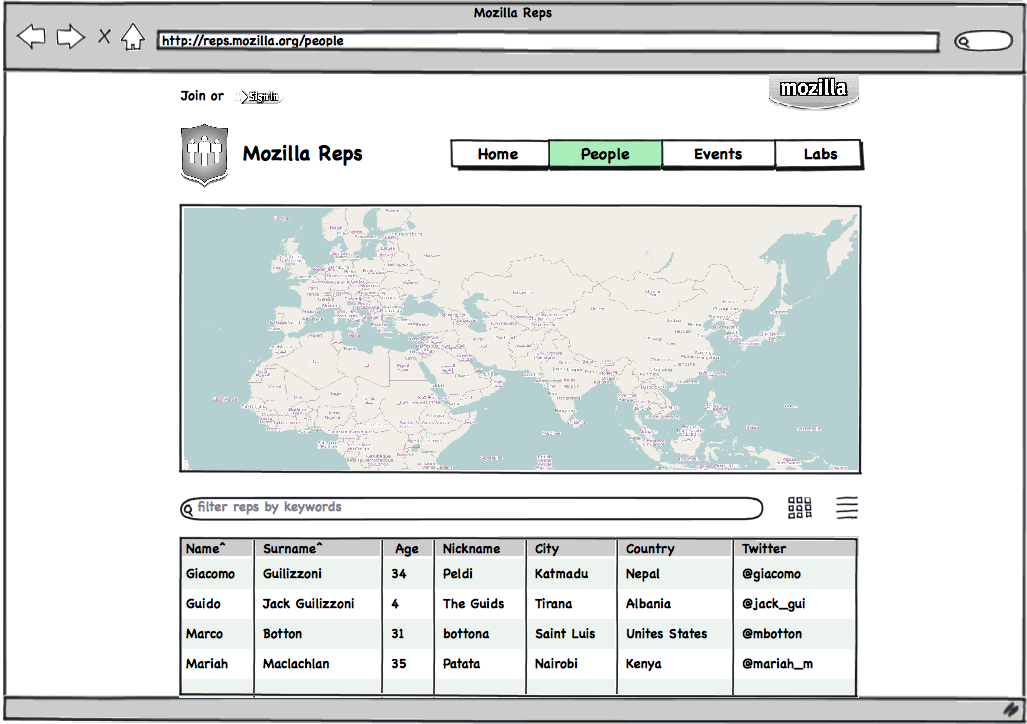The height and width of the screenshot is (724, 1027).
Task: Click nickname "The Guids"
Action: click(474, 603)
